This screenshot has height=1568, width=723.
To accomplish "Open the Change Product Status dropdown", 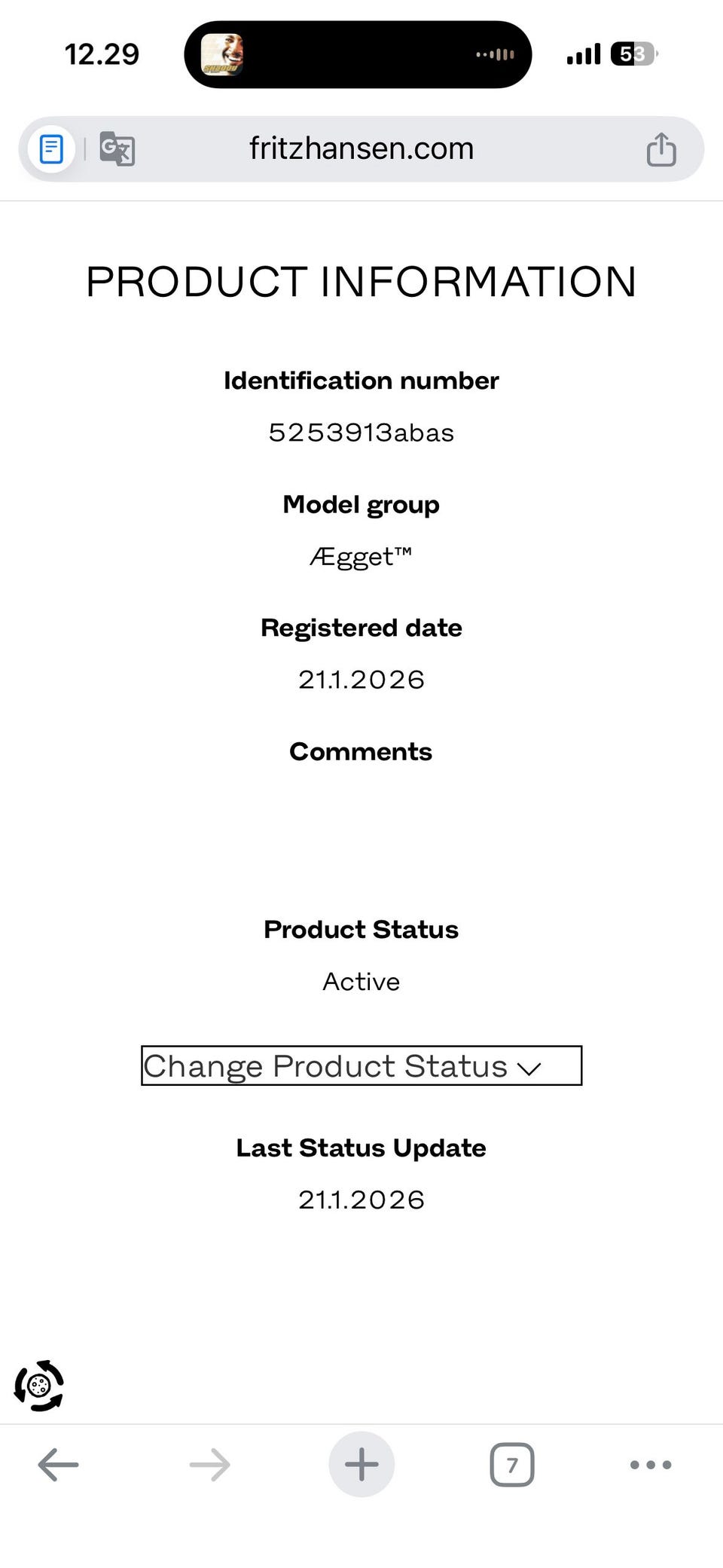I will coord(360,1065).
